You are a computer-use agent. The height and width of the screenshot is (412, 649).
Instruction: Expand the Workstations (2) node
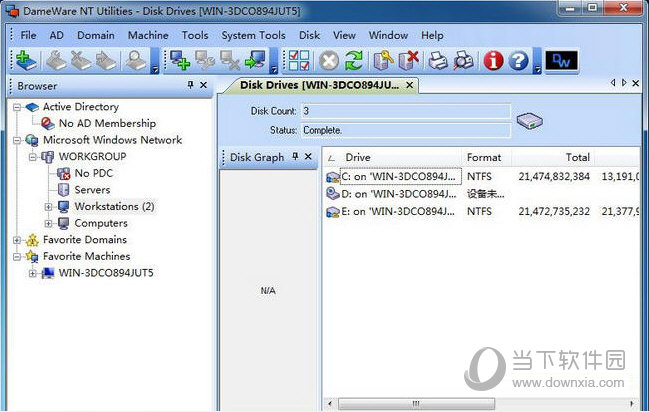point(48,207)
